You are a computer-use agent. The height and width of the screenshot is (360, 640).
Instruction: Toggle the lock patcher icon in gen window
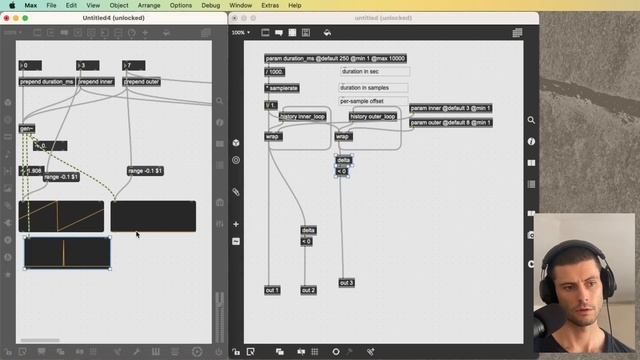236,352
